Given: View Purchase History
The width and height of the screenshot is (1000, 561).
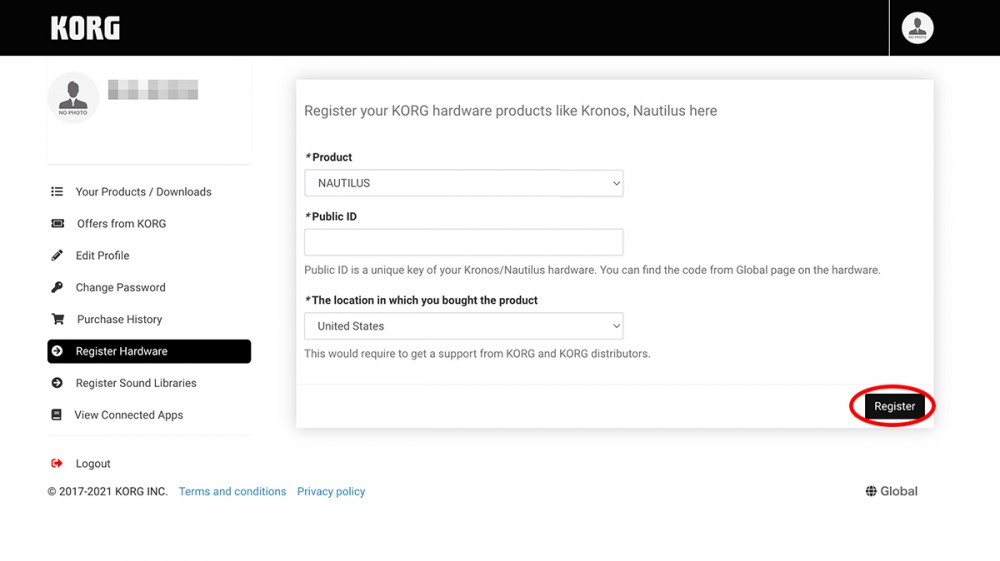Looking at the screenshot, I should (119, 319).
